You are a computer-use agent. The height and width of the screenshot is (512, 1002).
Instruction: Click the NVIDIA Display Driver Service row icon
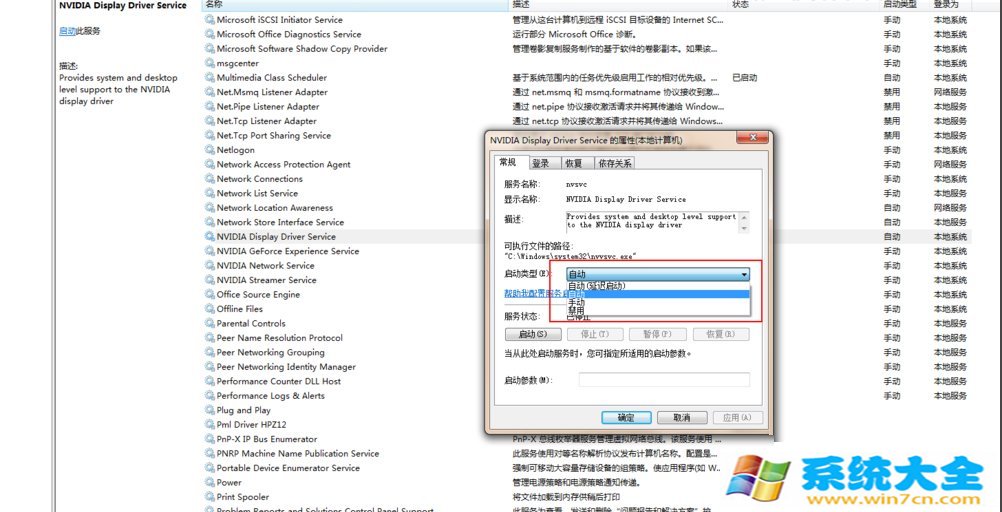pyautogui.click(x=210, y=237)
